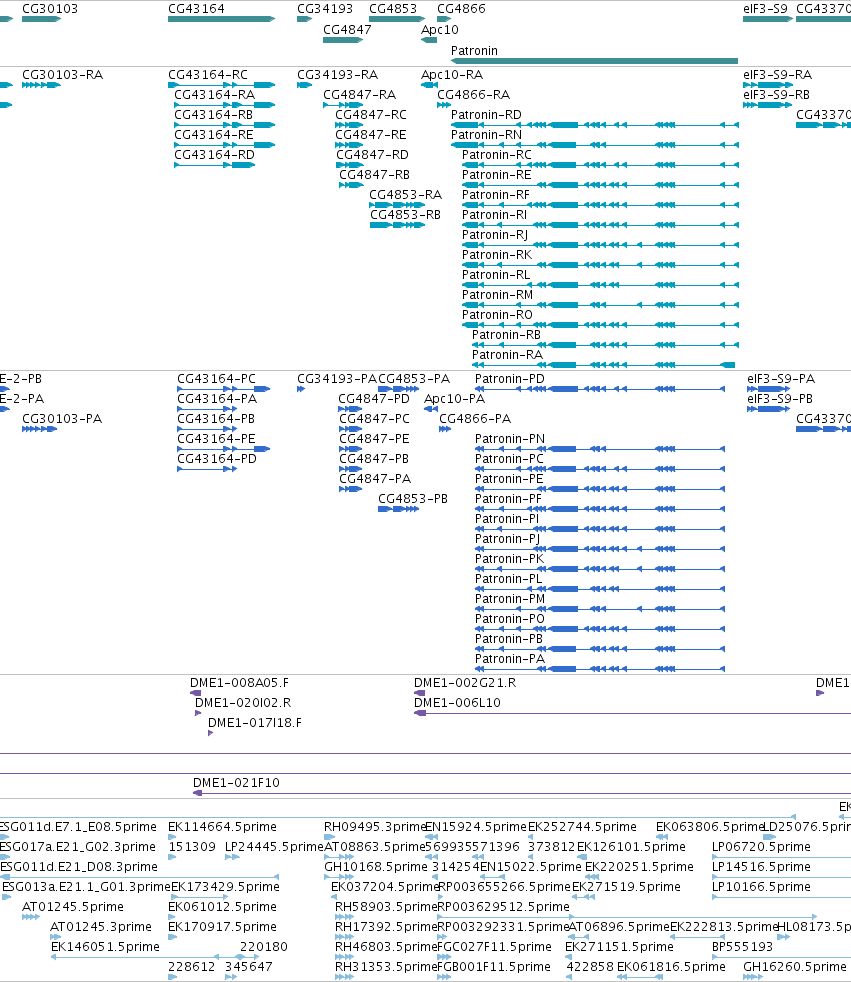Click EST GH16260.5prime
851x982 pixels.
pos(794,968)
